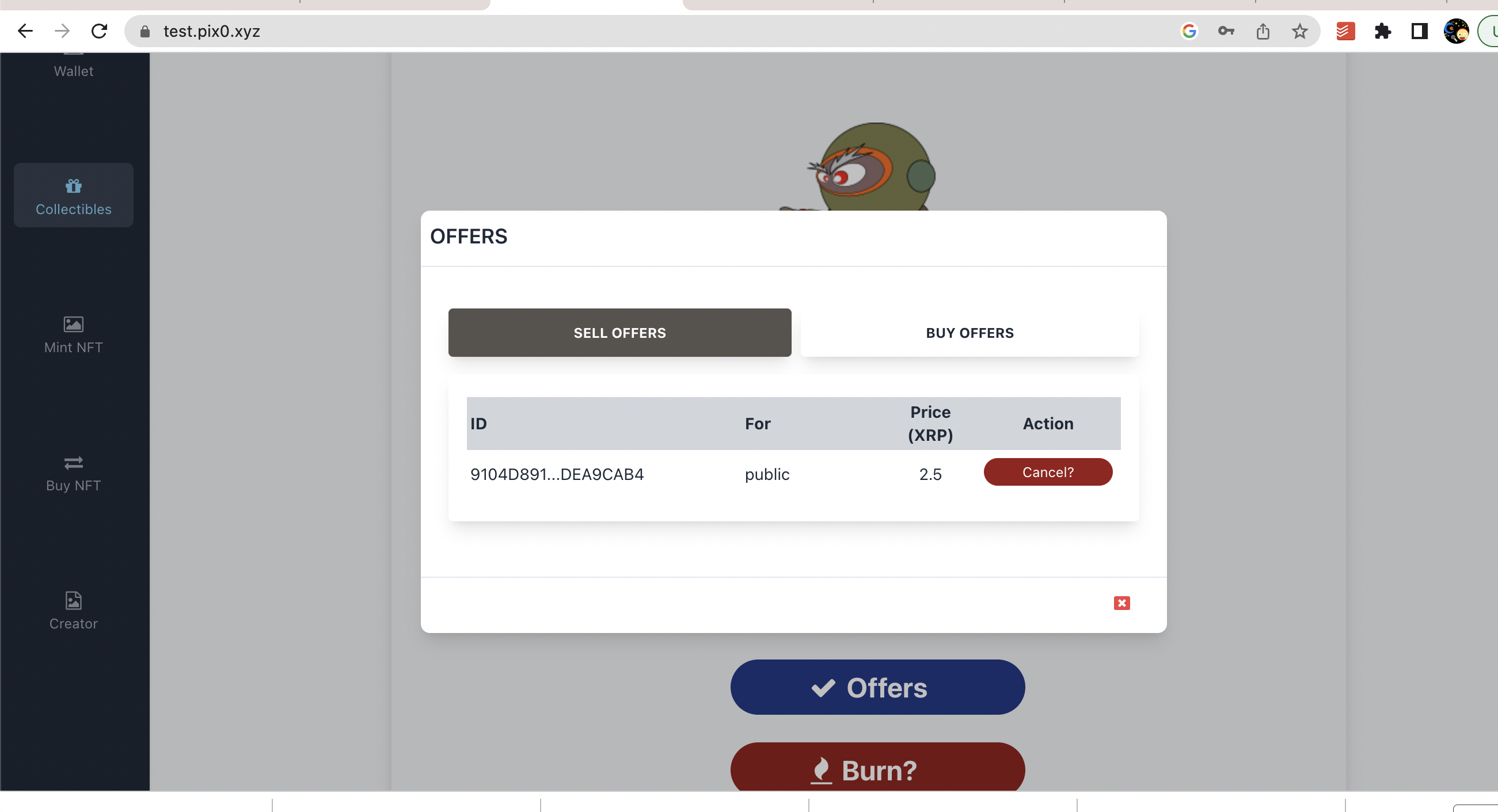Screen dimensions: 1498x812
Task: Bookmark the page with the star icon
Action: [x=1299, y=31]
